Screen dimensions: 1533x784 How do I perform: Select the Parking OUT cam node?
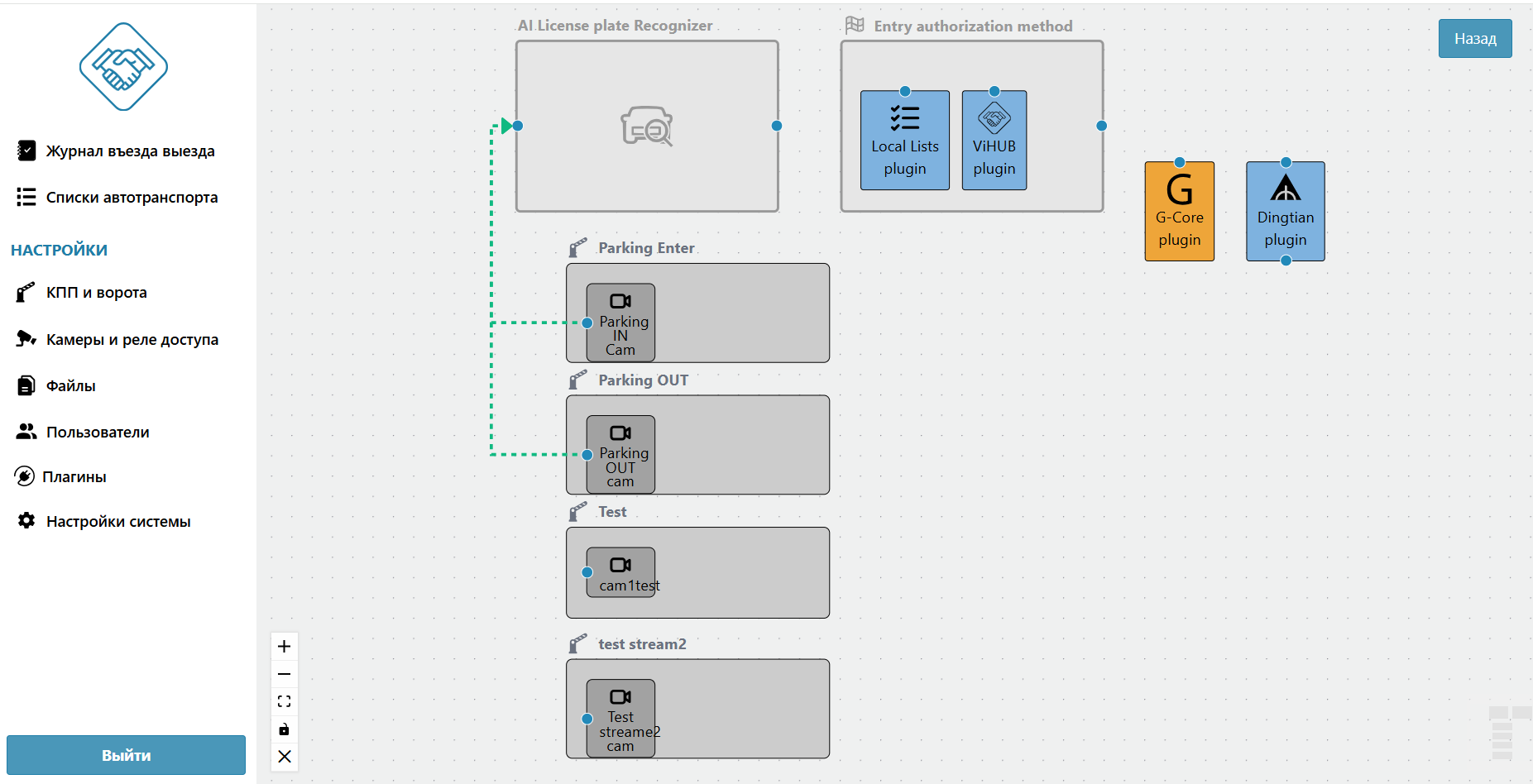pyautogui.click(x=620, y=454)
